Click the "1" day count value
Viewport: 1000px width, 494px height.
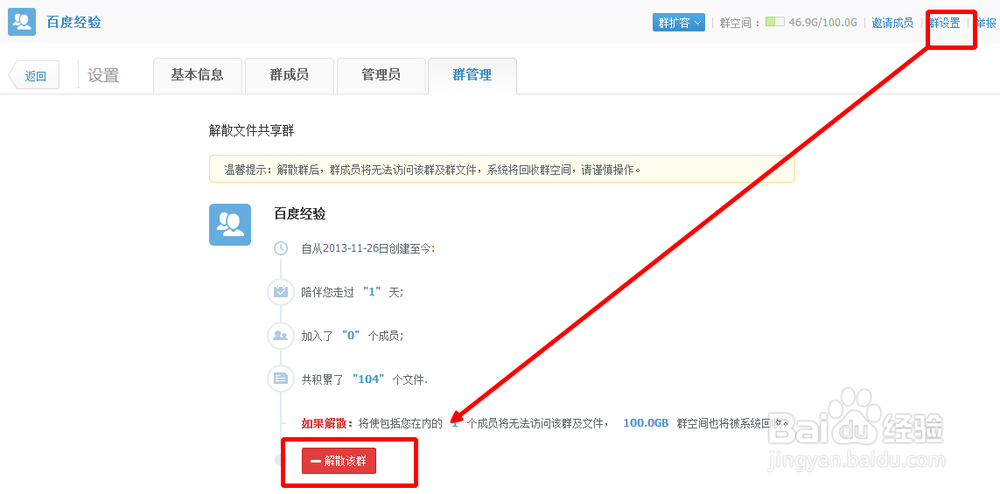[x=371, y=291]
